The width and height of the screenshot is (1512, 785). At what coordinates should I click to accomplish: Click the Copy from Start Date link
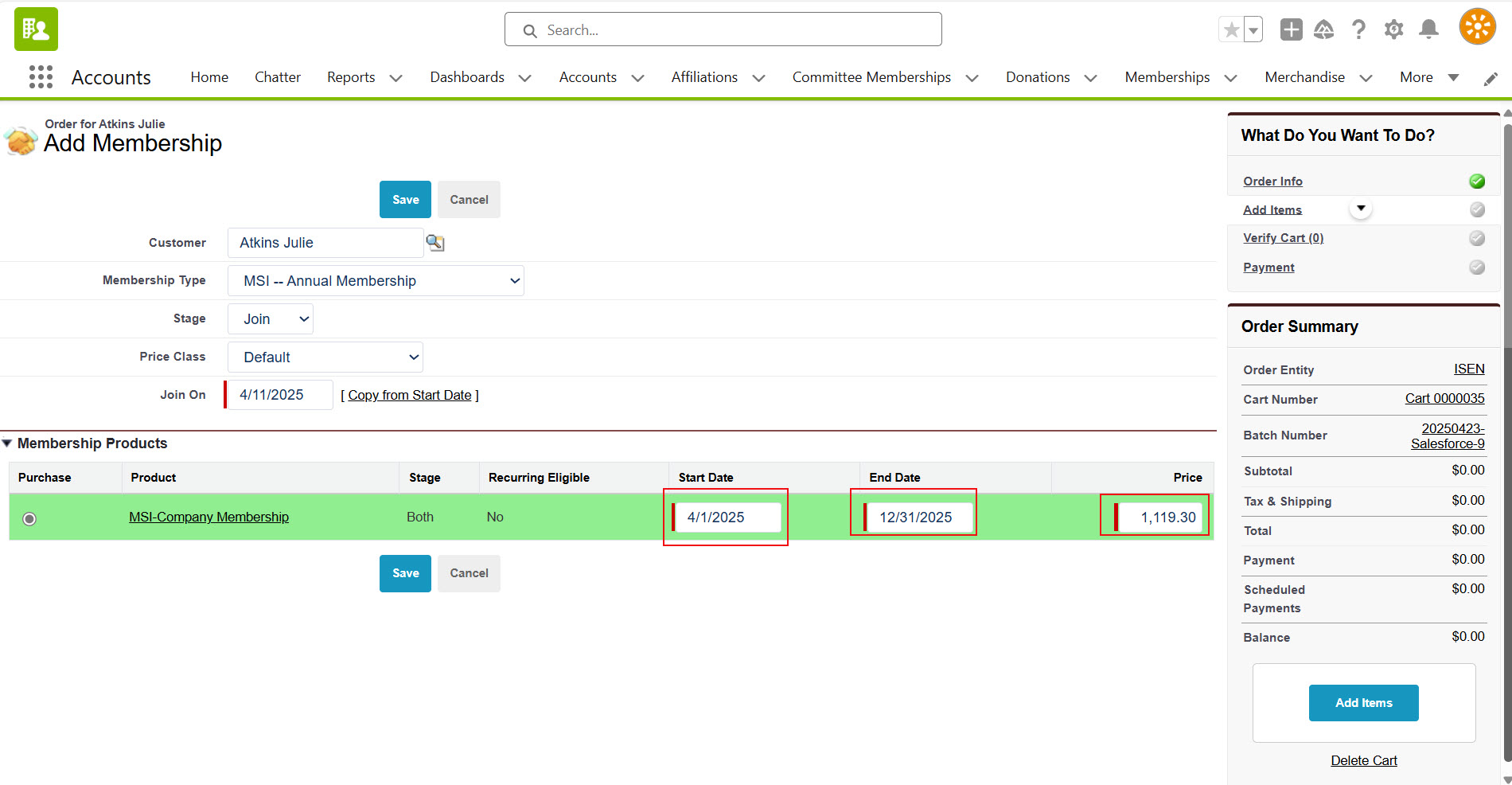click(x=409, y=396)
